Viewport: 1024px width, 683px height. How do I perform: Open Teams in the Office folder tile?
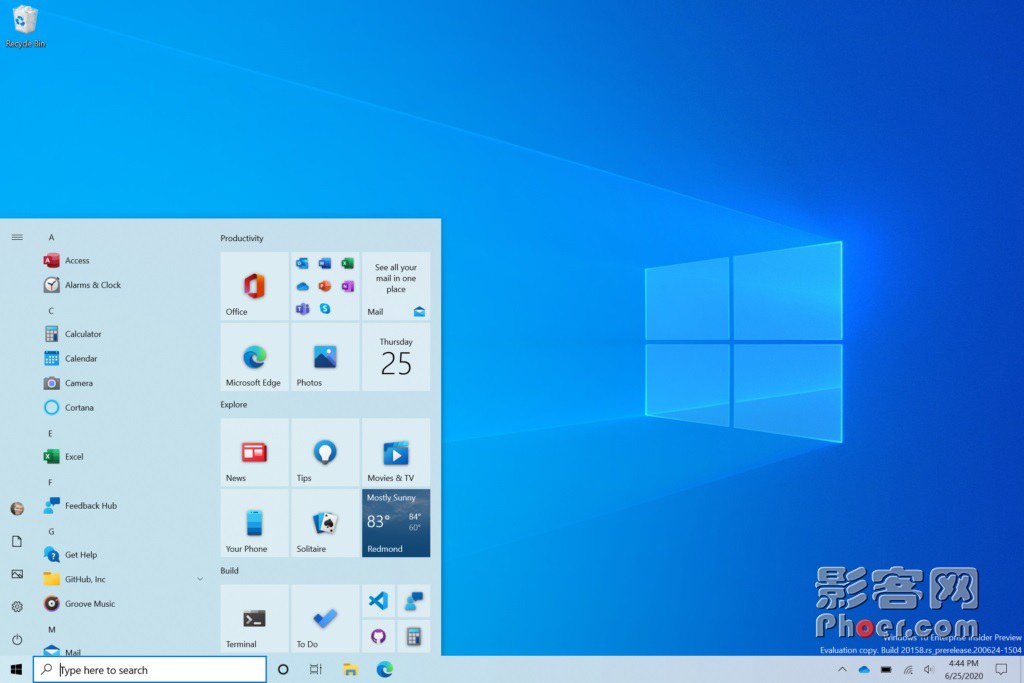point(302,308)
